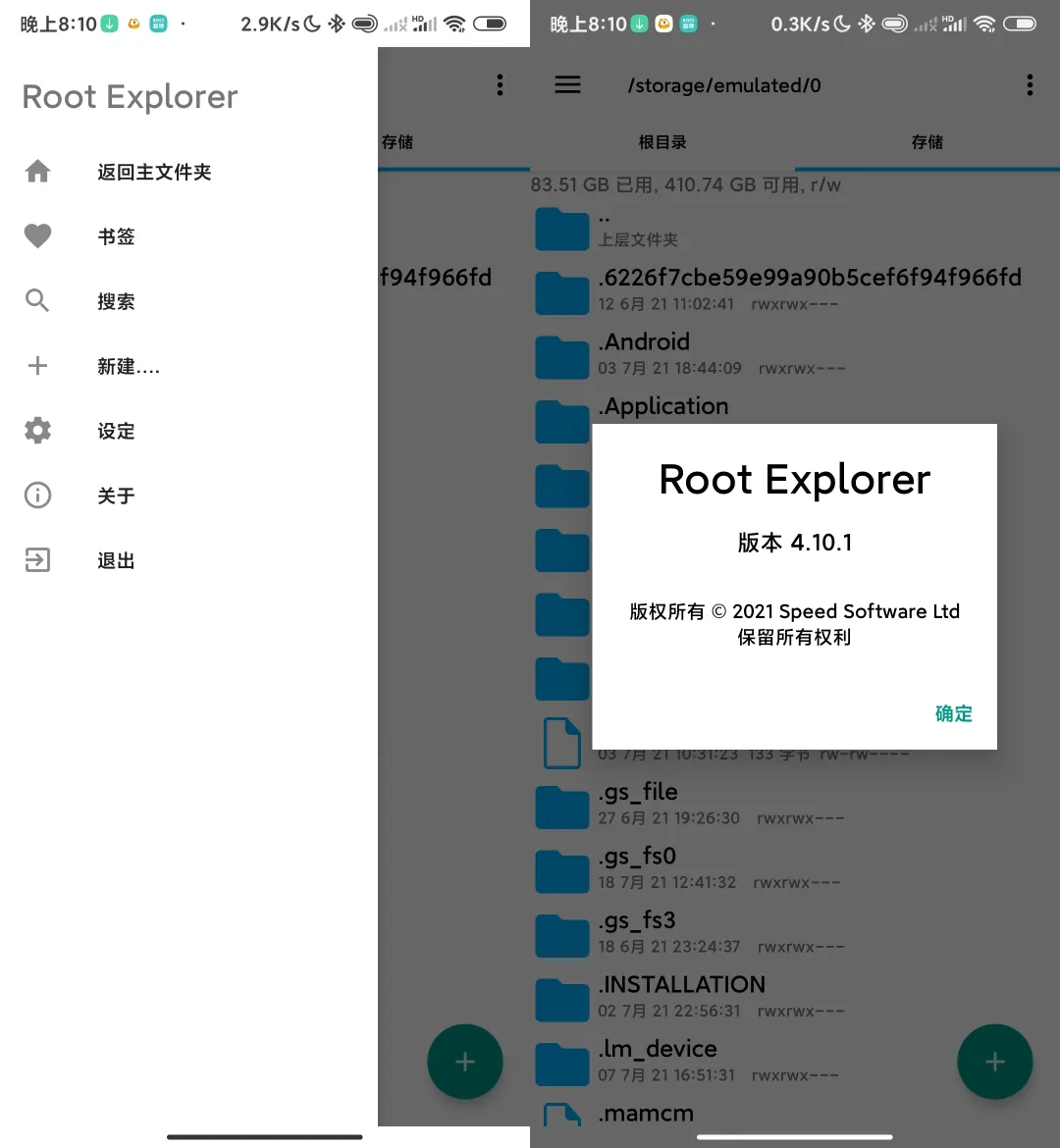Tap the info icon beside 关于
1060x1148 pixels.
pos(37,495)
